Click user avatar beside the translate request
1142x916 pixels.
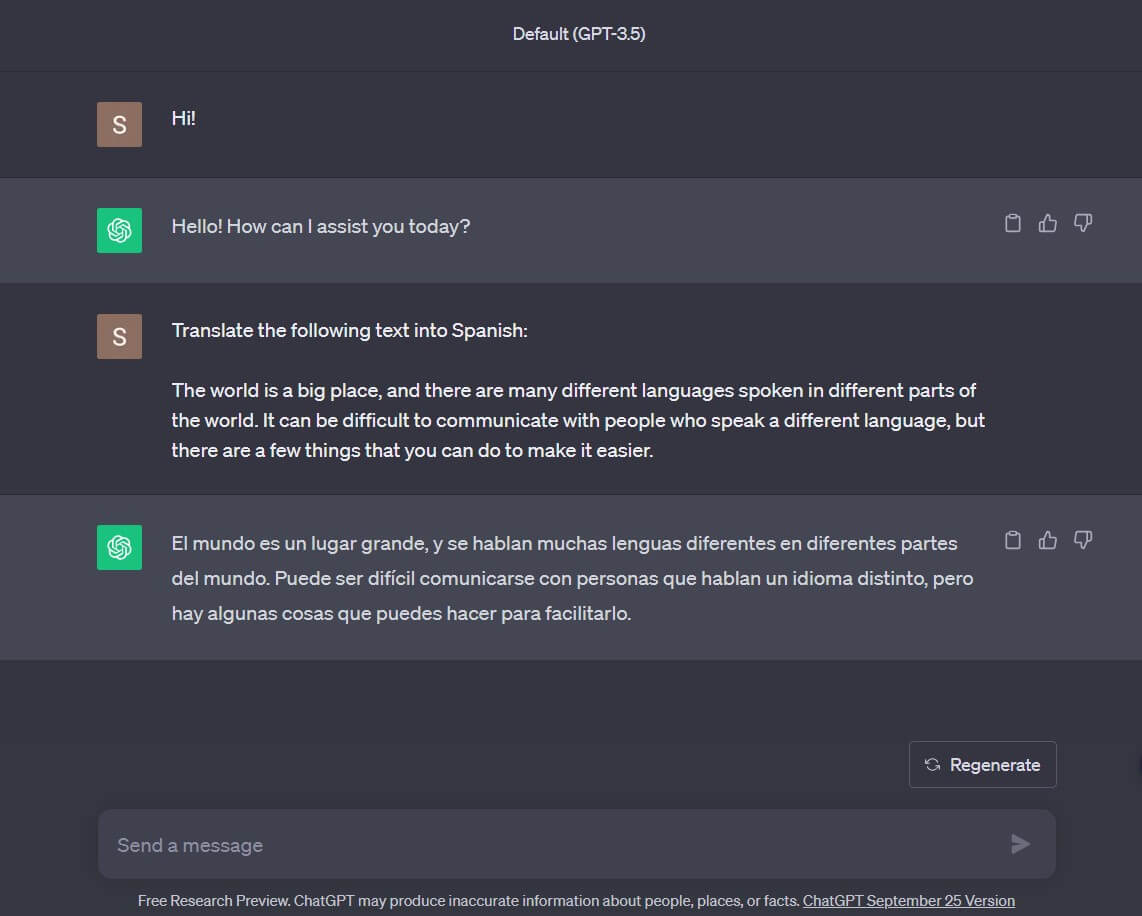click(119, 336)
